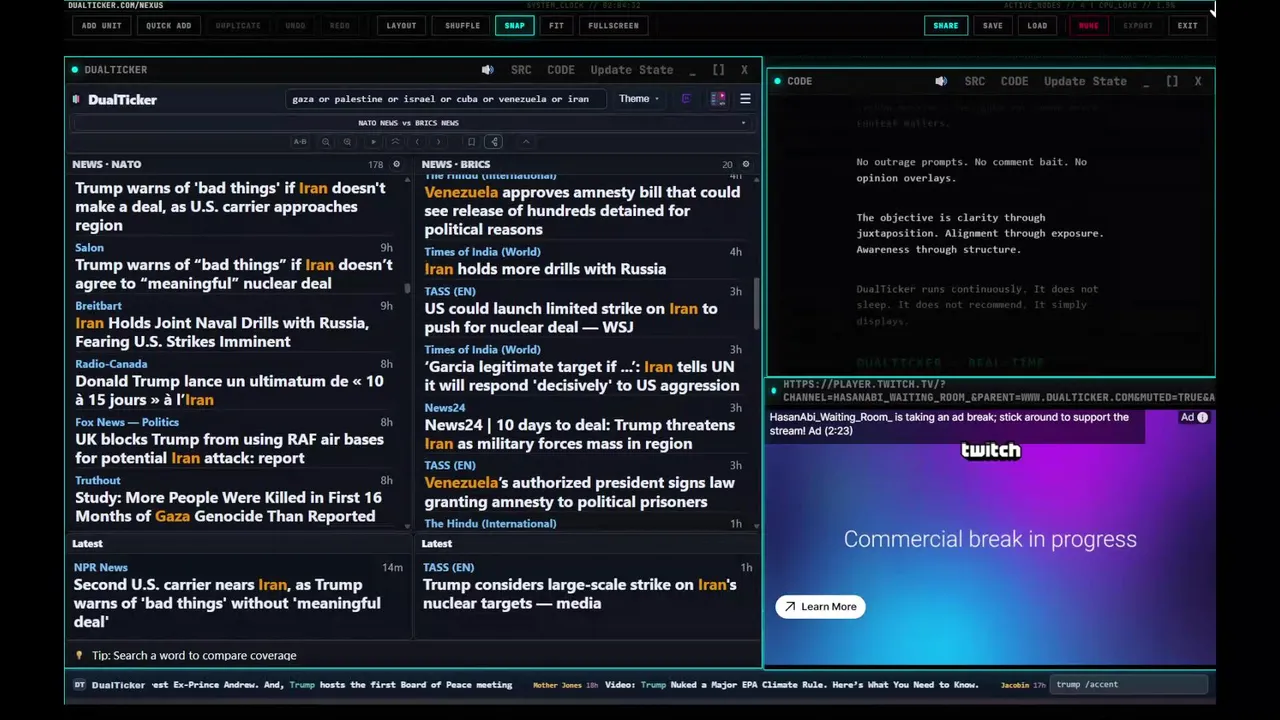This screenshot has width=1280, height=720.
Task: Open Radio-Canada Donald Trump ultimatum headline
Action: 229,390
